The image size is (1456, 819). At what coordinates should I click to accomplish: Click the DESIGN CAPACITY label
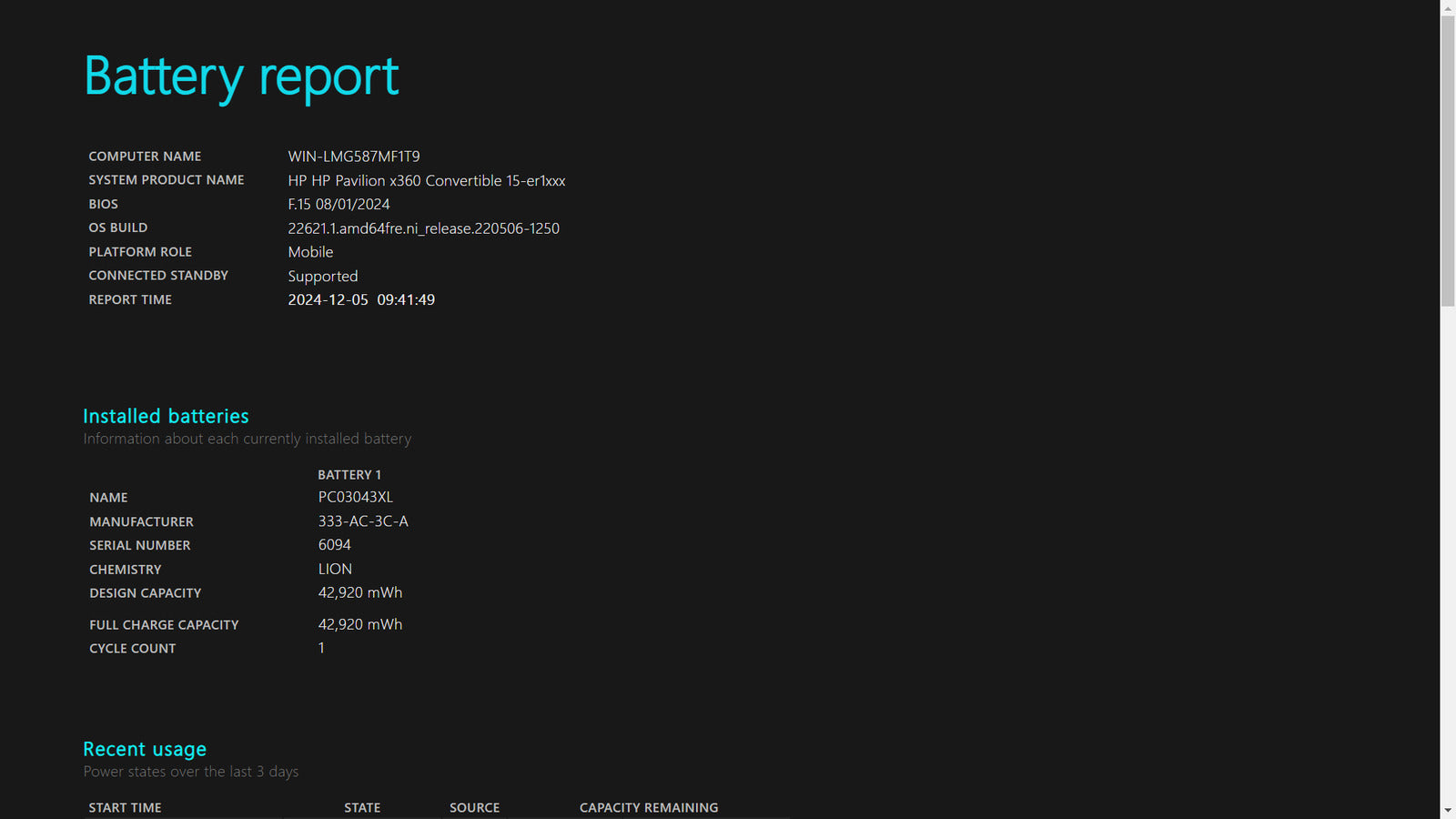[146, 593]
